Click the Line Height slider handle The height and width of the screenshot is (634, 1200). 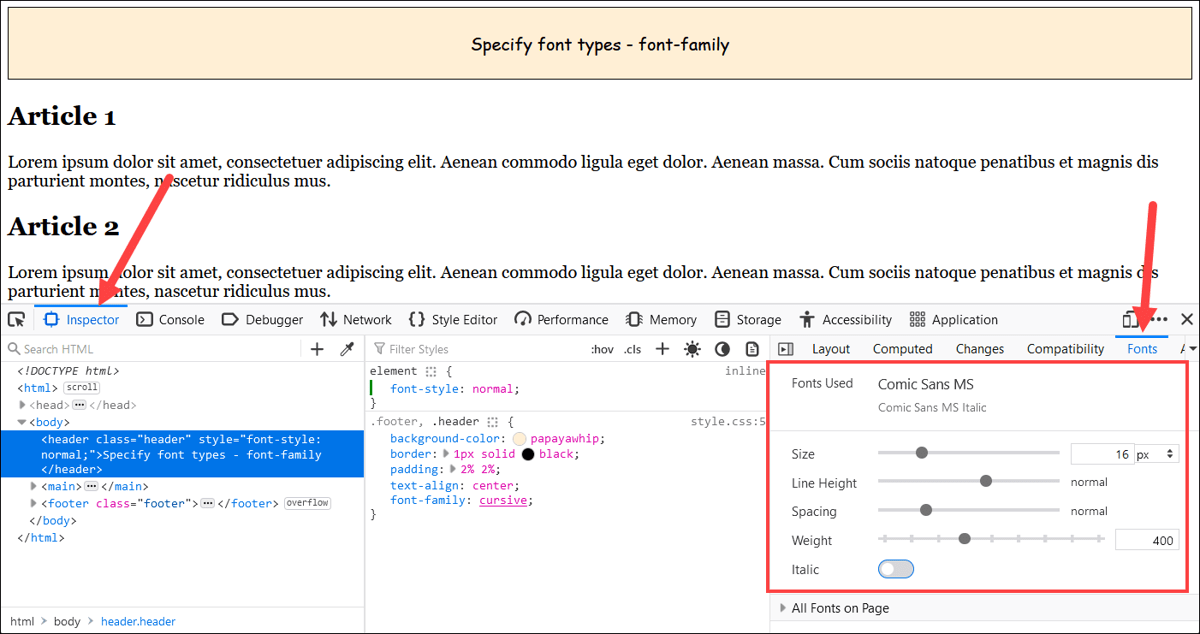(986, 480)
